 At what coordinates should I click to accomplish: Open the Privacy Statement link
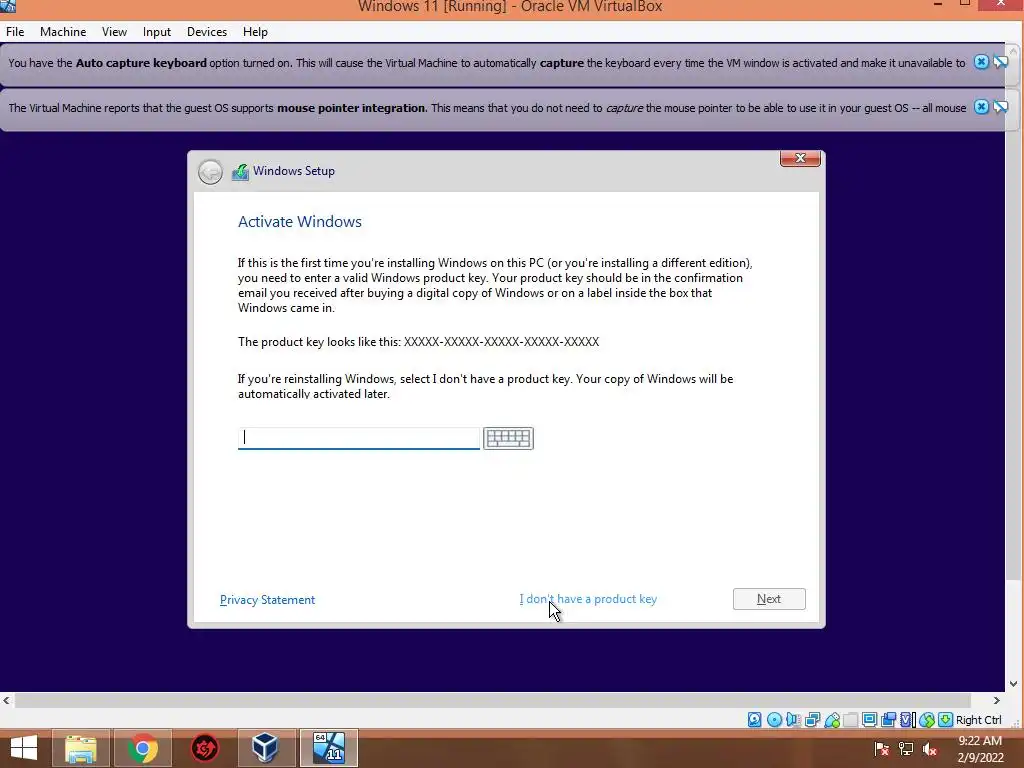click(x=267, y=600)
